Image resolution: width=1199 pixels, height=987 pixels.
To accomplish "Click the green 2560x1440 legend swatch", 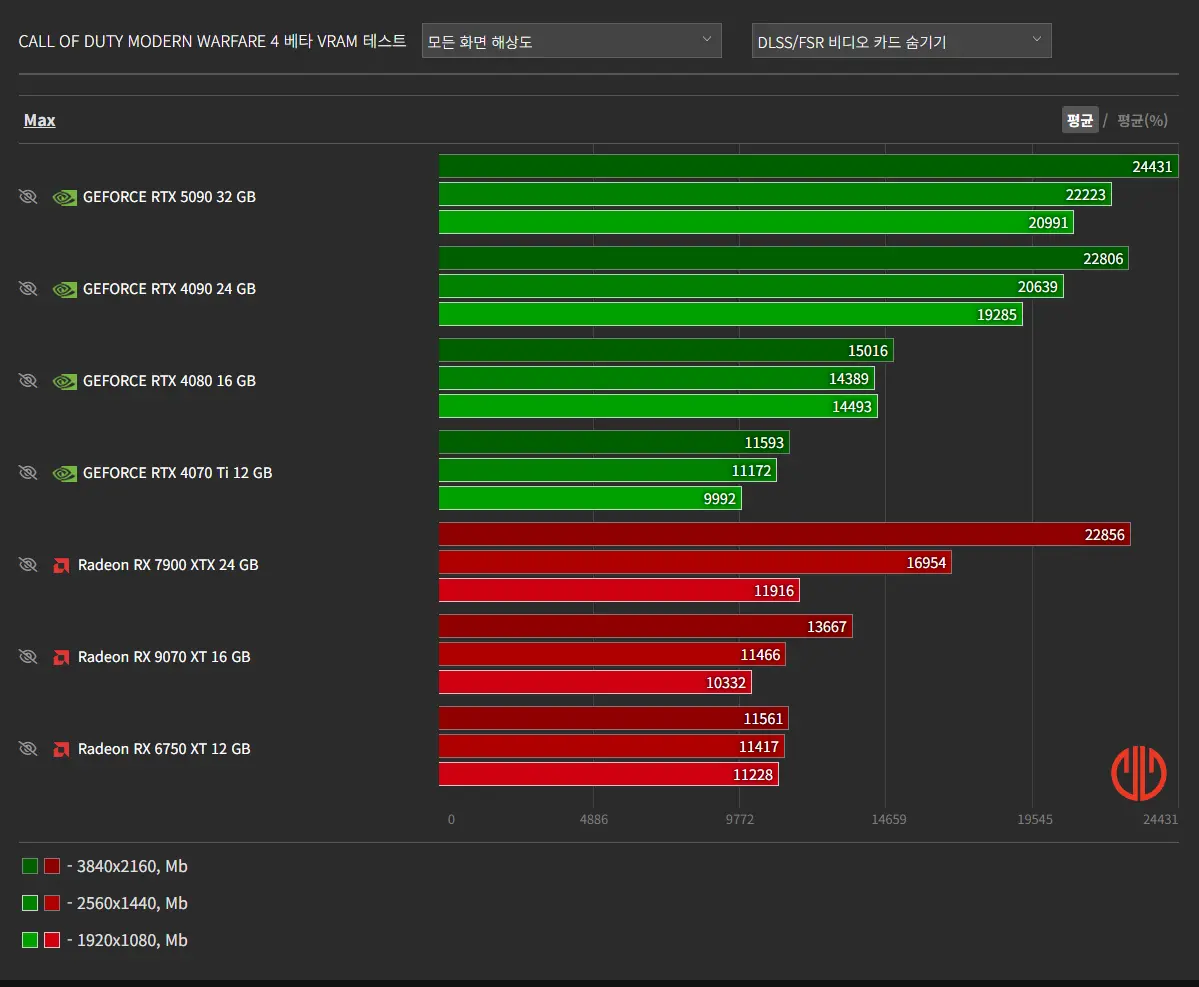I will tap(30, 903).
